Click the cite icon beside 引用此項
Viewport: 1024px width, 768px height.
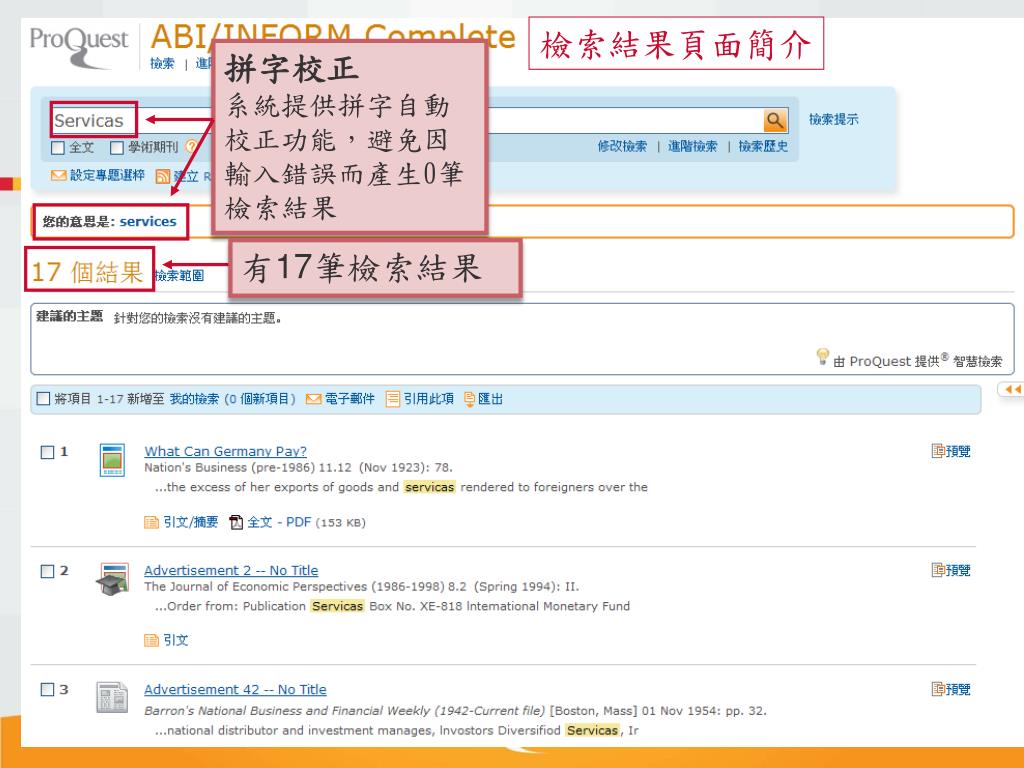[392, 399]
